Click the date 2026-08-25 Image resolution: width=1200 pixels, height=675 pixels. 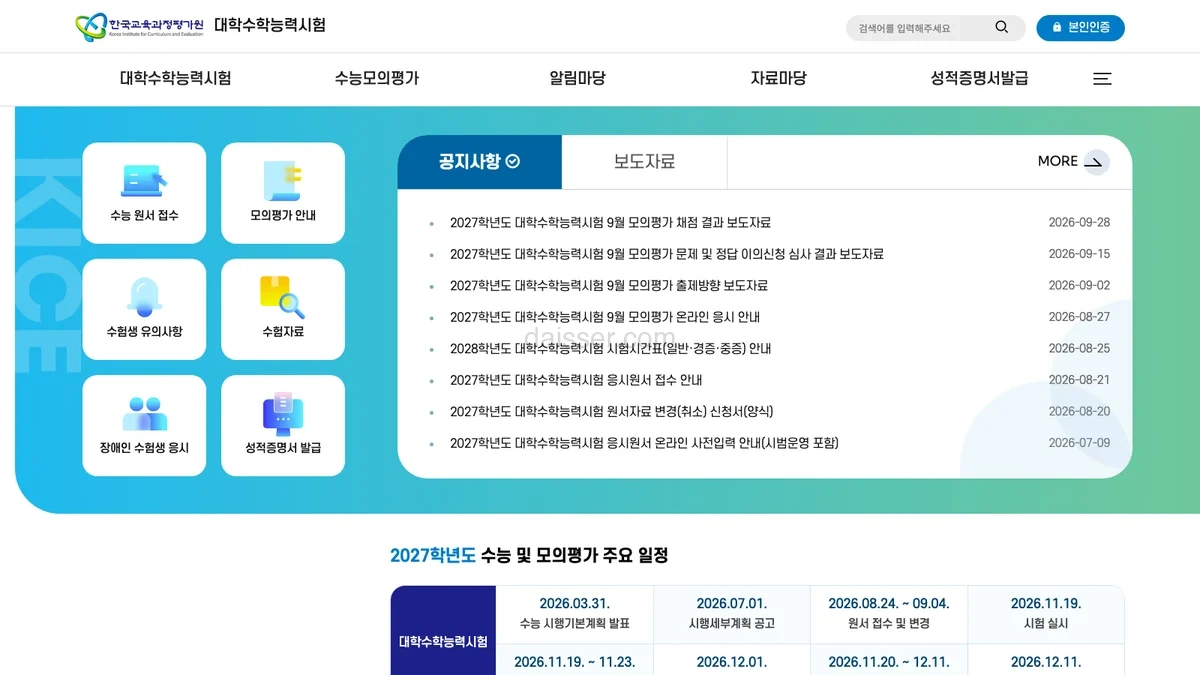click(1079, 349)
